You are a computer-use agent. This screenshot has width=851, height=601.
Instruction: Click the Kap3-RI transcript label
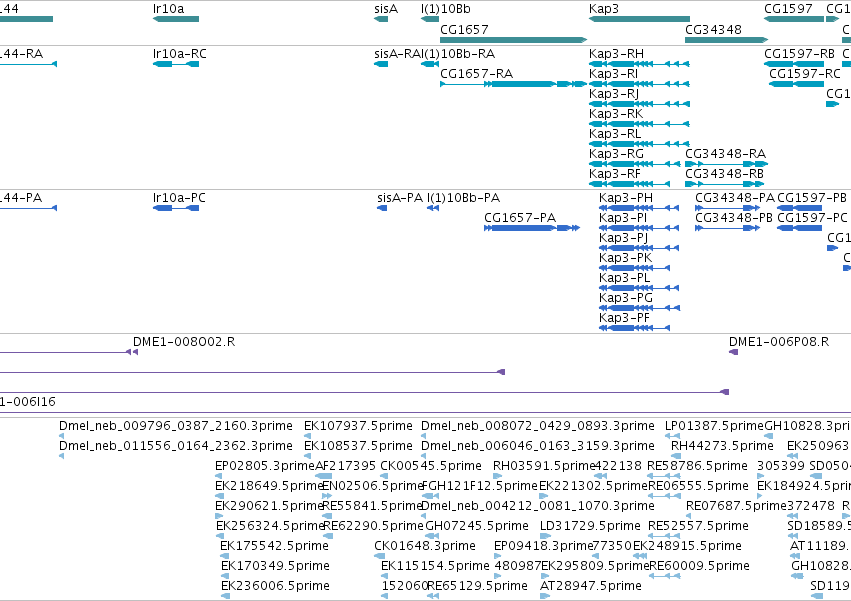point(613,74)
